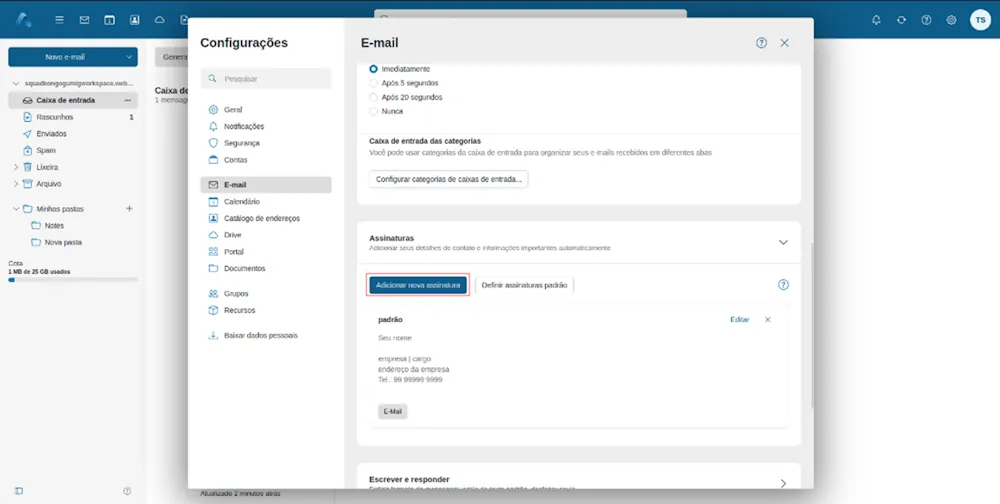Click the app logo in top-left corner
The height and width of the screenshot is (504, 1000).
(24, 20)
